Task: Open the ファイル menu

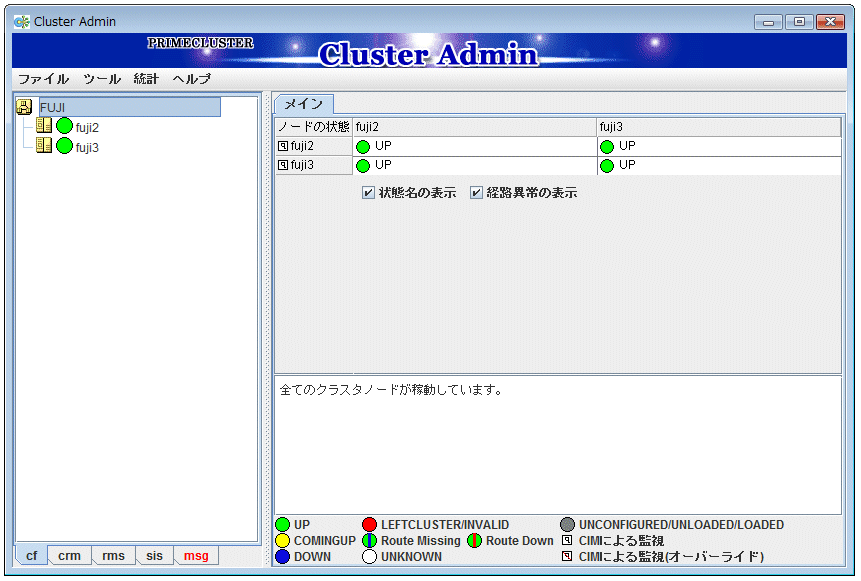Action: pyautogui.click(x=43, y=79)
